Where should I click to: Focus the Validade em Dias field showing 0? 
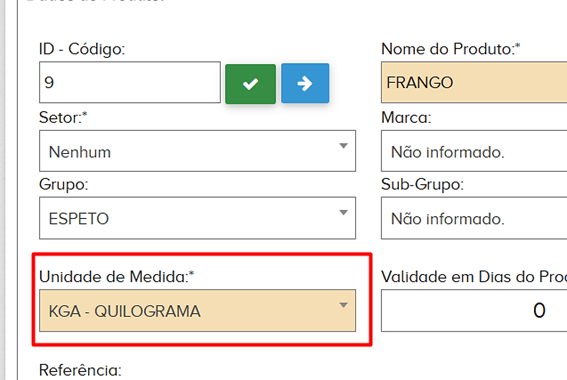pyautogui.click(x=474, y=311)
